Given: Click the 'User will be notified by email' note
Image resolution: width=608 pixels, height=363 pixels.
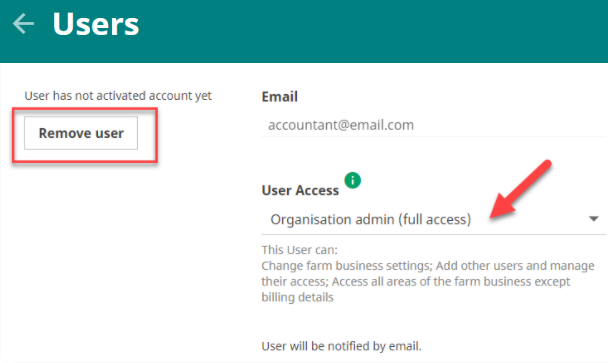Looking at the screenshot, I should pyautogui.click(x=341, y=346).
